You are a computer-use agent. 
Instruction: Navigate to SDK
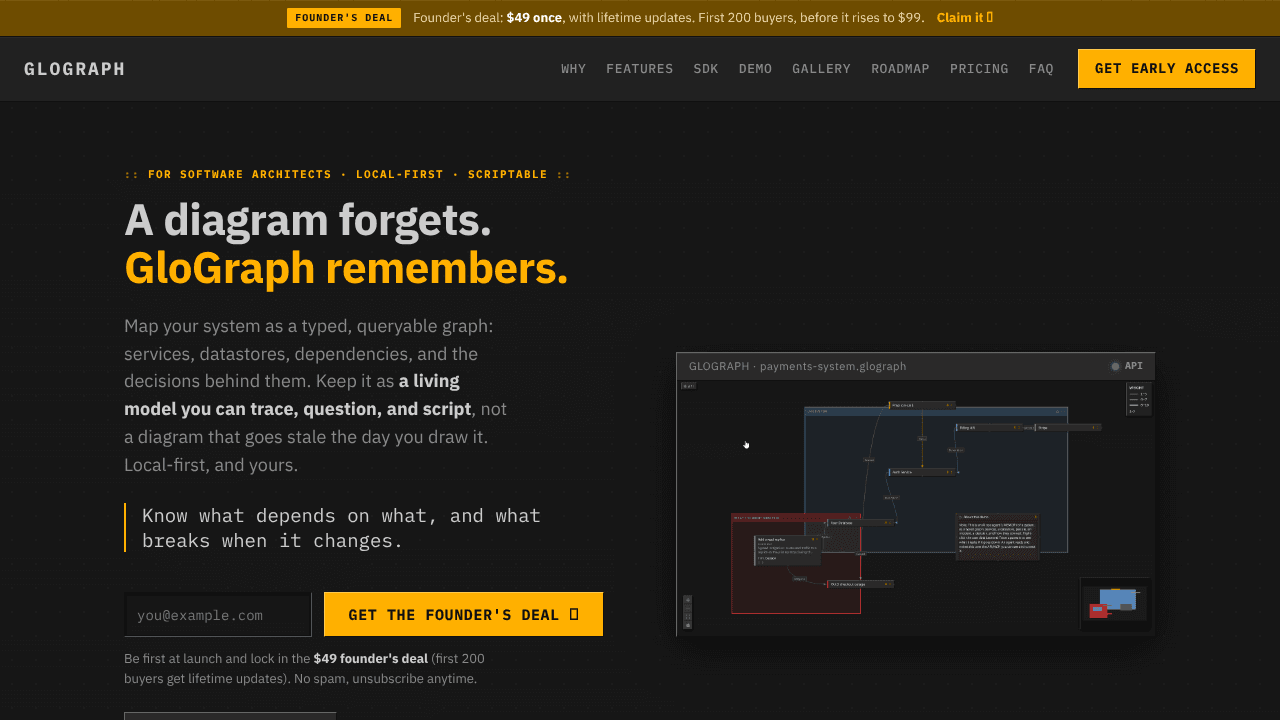click(706, 69)
